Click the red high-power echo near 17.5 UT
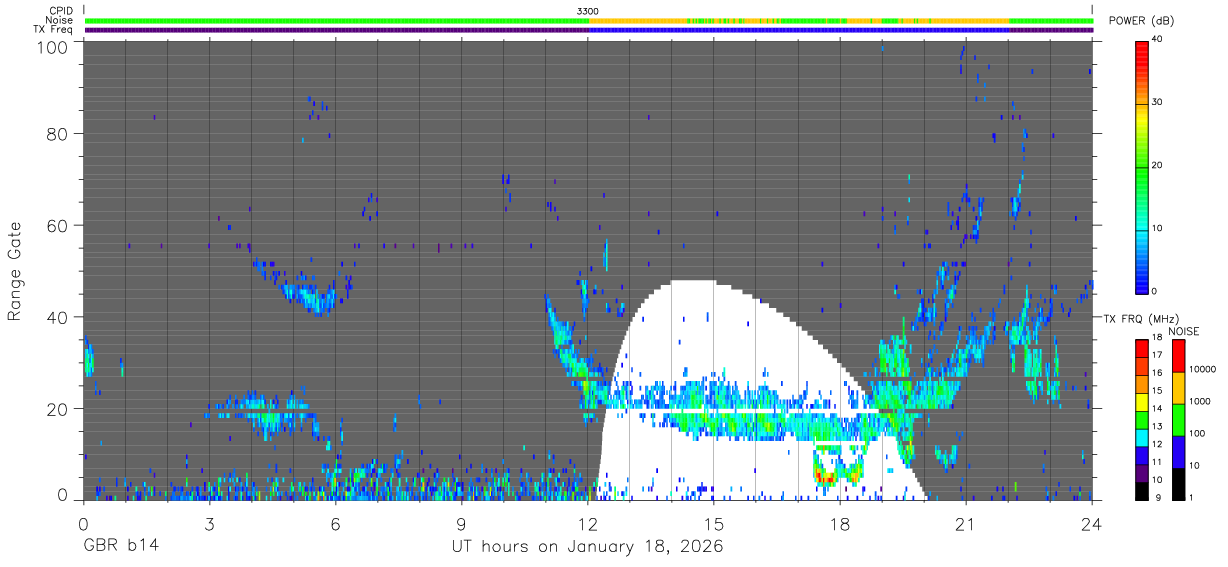 click(825, 479)
